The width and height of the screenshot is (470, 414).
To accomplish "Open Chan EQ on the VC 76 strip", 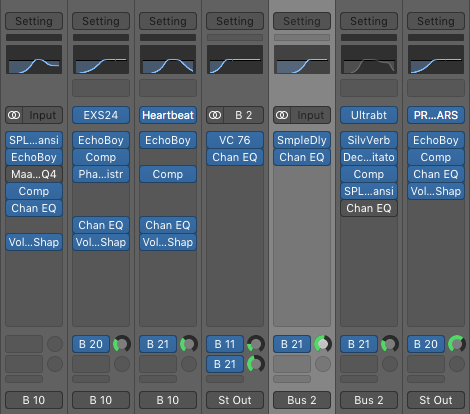I will click(x=235, y=157).
